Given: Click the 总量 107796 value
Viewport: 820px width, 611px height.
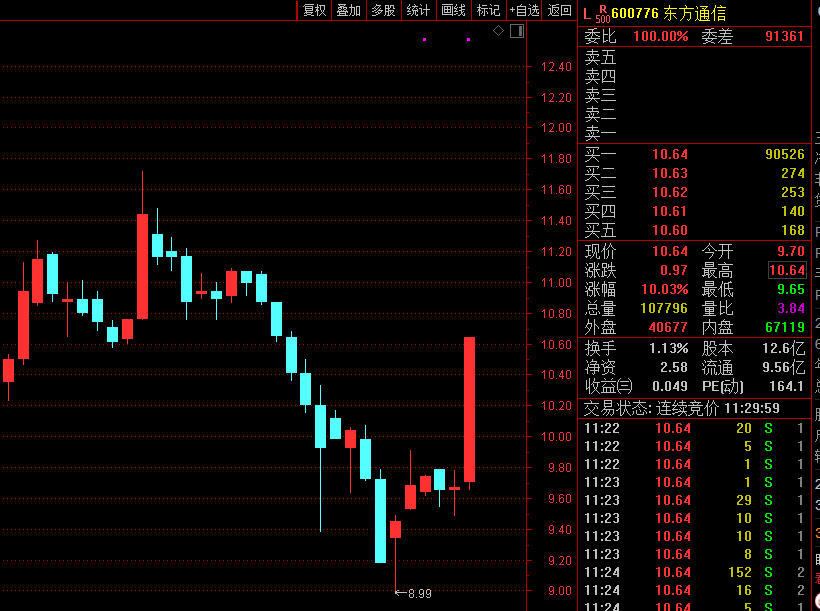Looking at the screenshot, I should 664,308.
